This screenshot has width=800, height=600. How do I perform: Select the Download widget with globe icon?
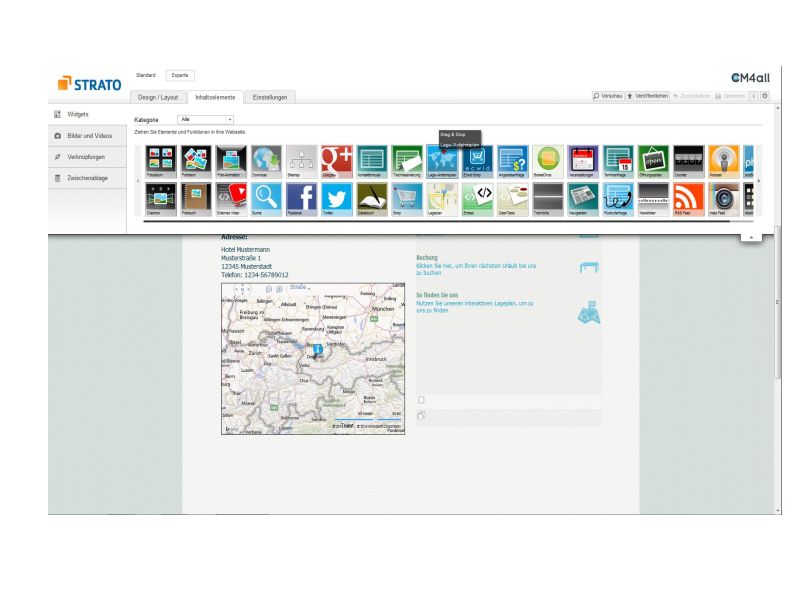click(266, 161)
